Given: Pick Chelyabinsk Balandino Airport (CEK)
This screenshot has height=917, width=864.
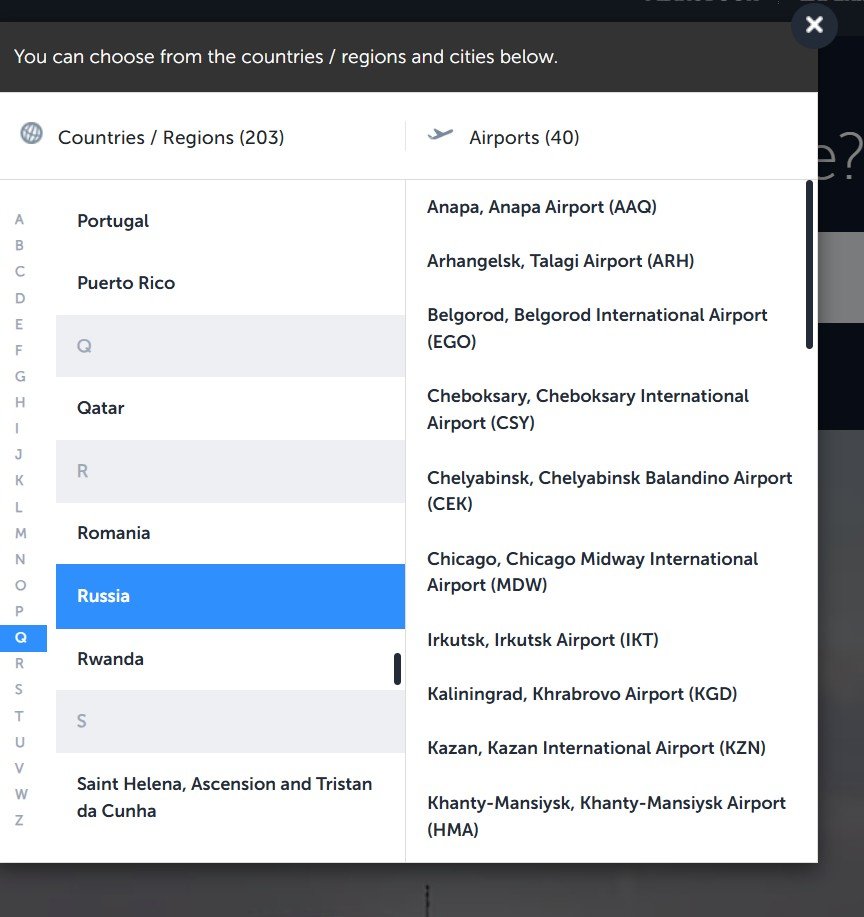Looking at the screenshot, I should click(x=610, y=491).
